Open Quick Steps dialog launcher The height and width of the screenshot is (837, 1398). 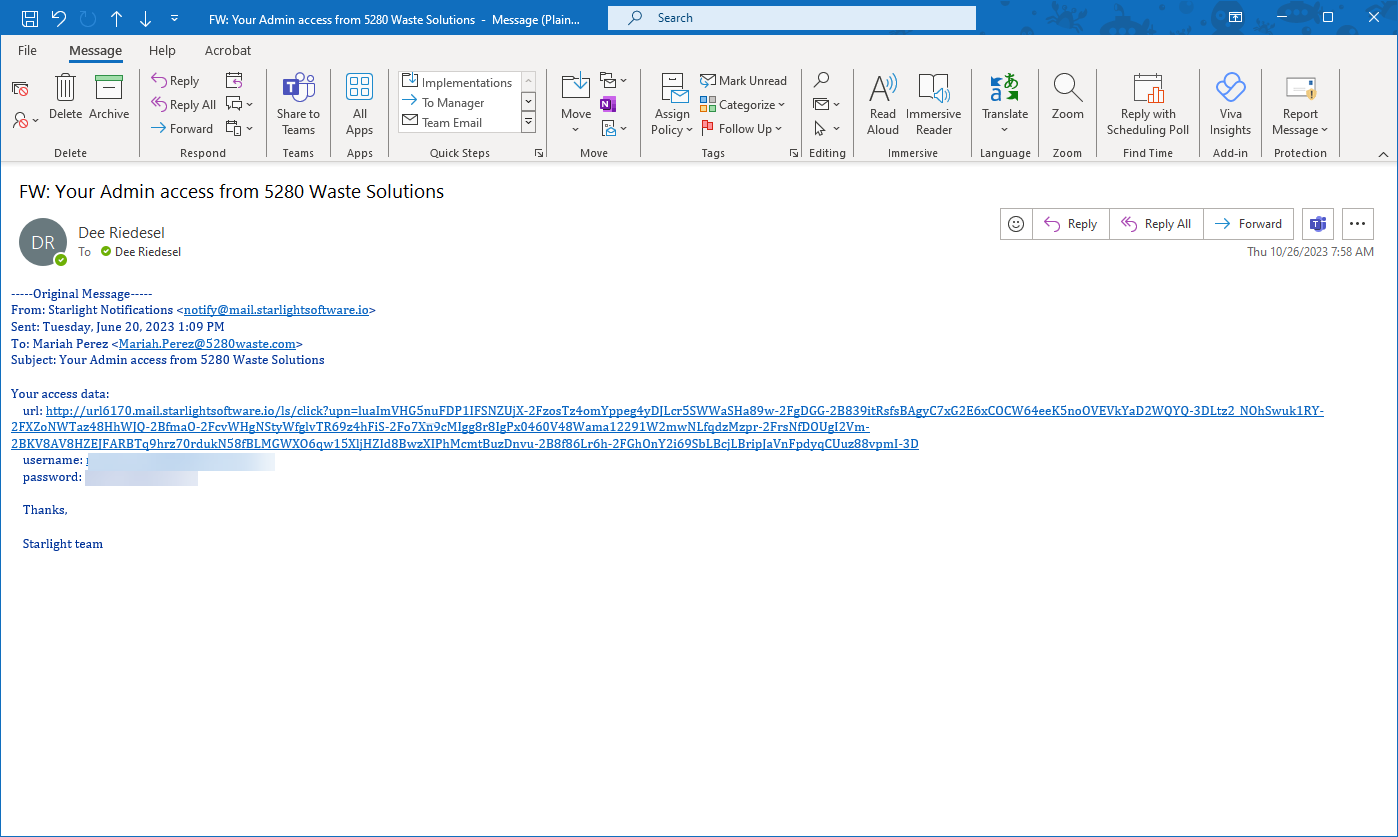pyautogui.click(x=540, y=153)
